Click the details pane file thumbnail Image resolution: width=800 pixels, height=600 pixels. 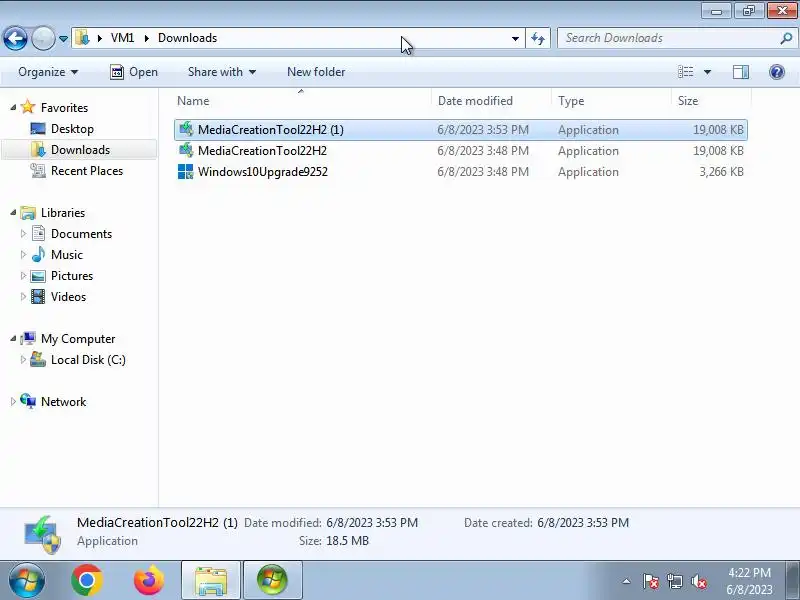tap(43, 534)
